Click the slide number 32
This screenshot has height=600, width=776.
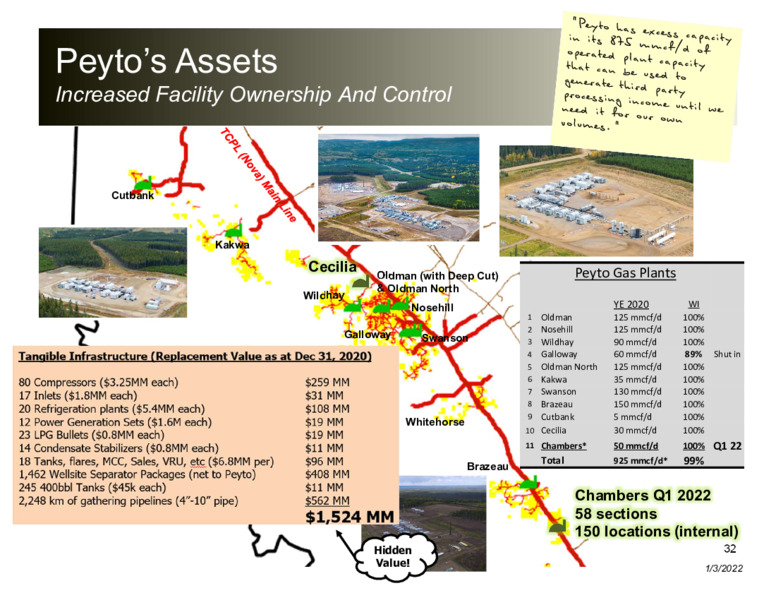(x=729, y=549)
